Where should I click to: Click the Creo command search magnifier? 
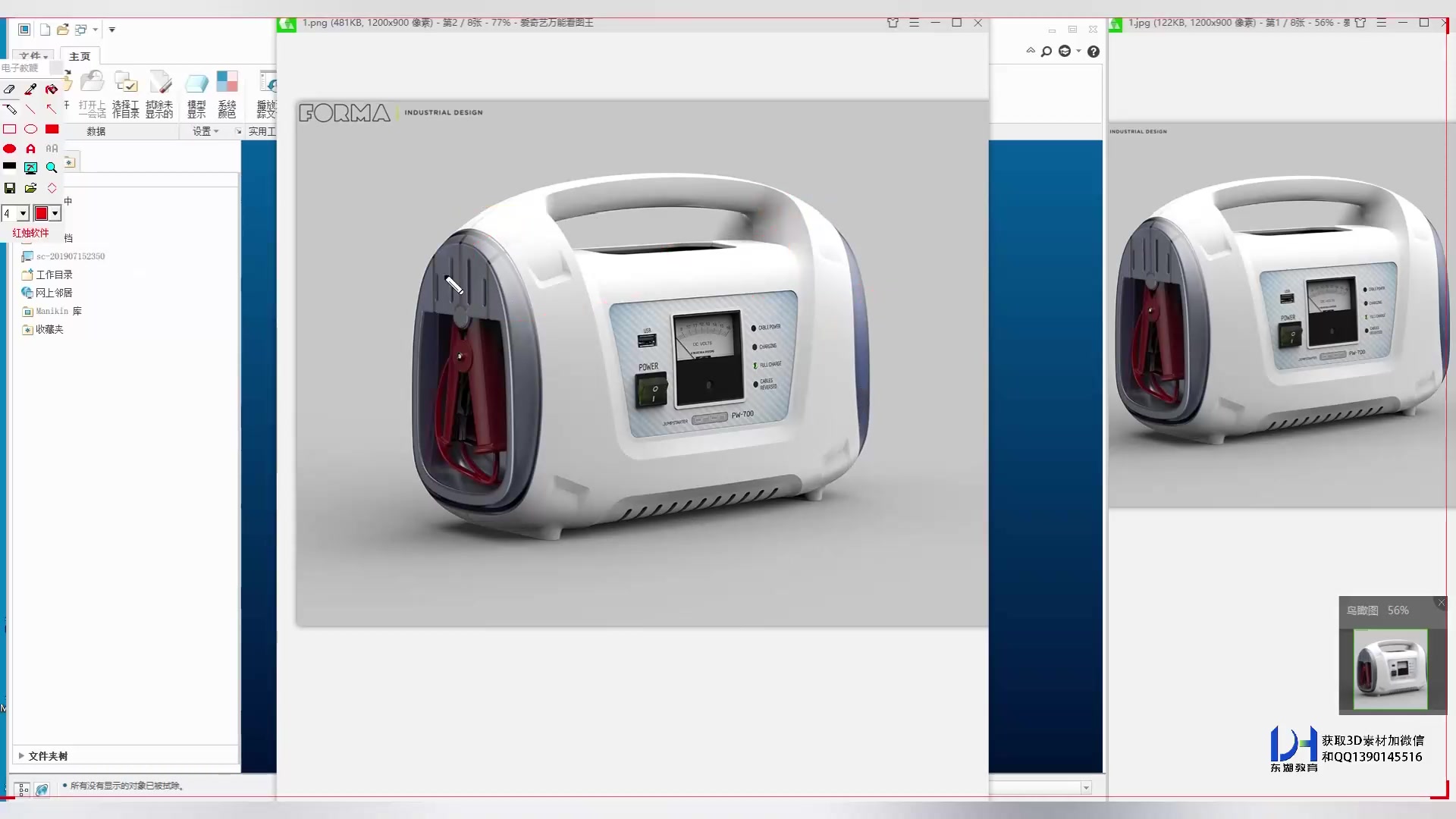coord(1046,52)
